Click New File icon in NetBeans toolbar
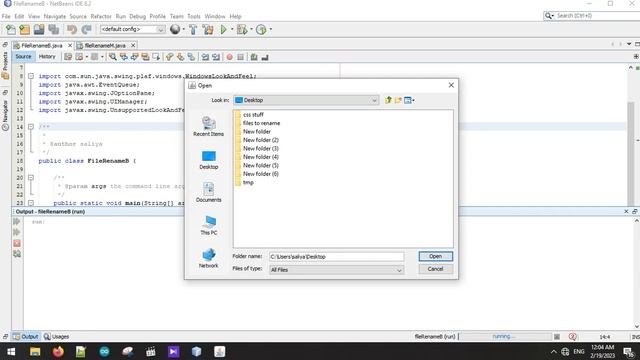 tap(11, 29)
